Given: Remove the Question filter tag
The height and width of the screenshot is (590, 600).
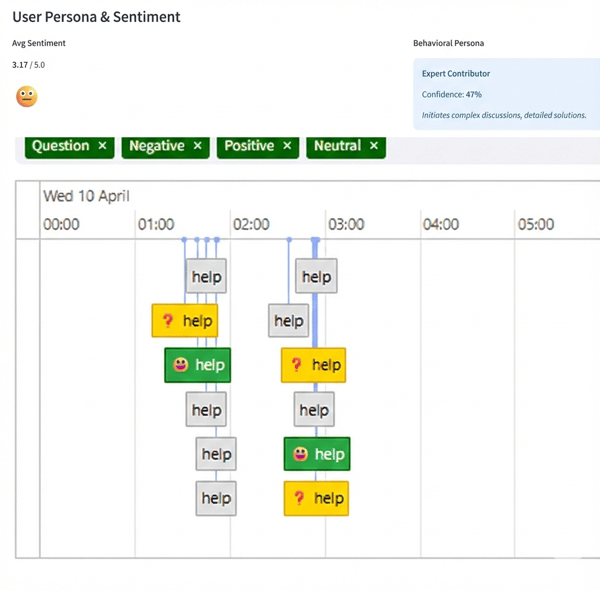Looking at the screenshot, I should click(x=102, y=146).
